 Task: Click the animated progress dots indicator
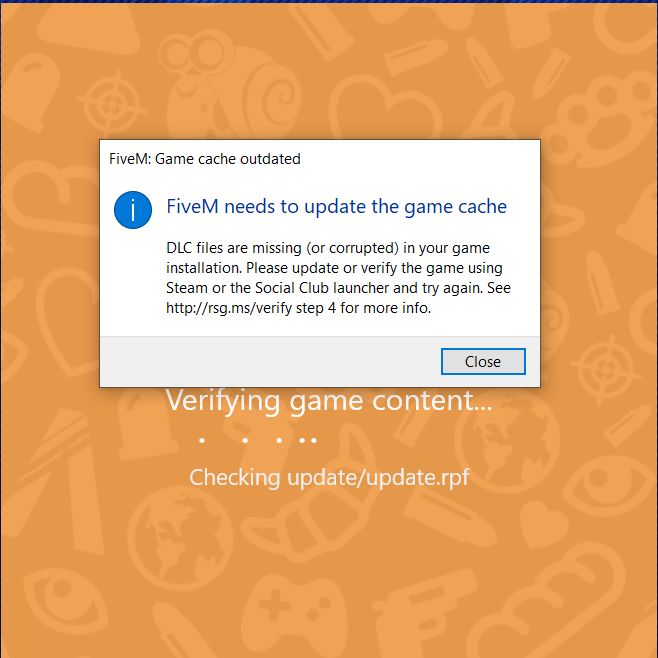tap(258, 440)
